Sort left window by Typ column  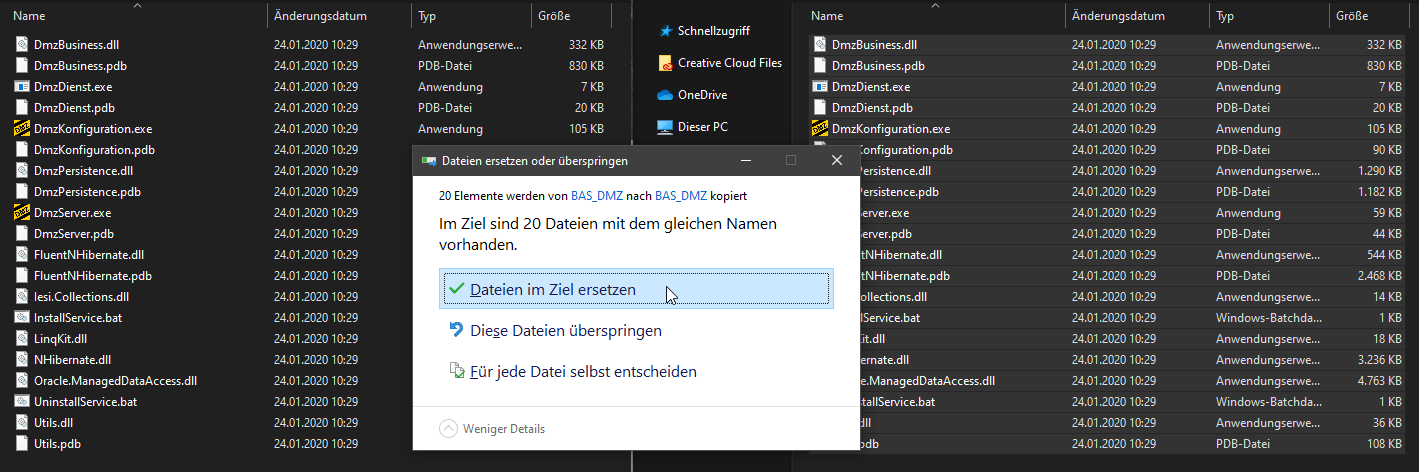click(x=471, y=16)
